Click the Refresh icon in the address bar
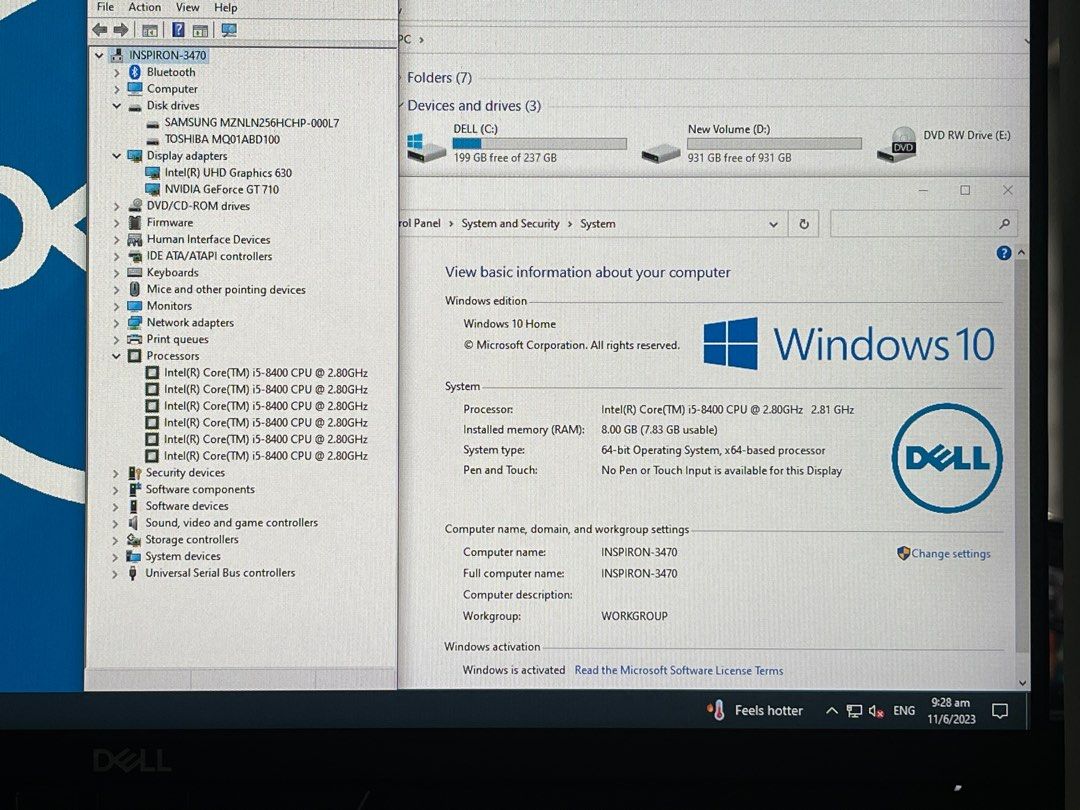Screen dimensions: 1080x810 tap(803, 223)
